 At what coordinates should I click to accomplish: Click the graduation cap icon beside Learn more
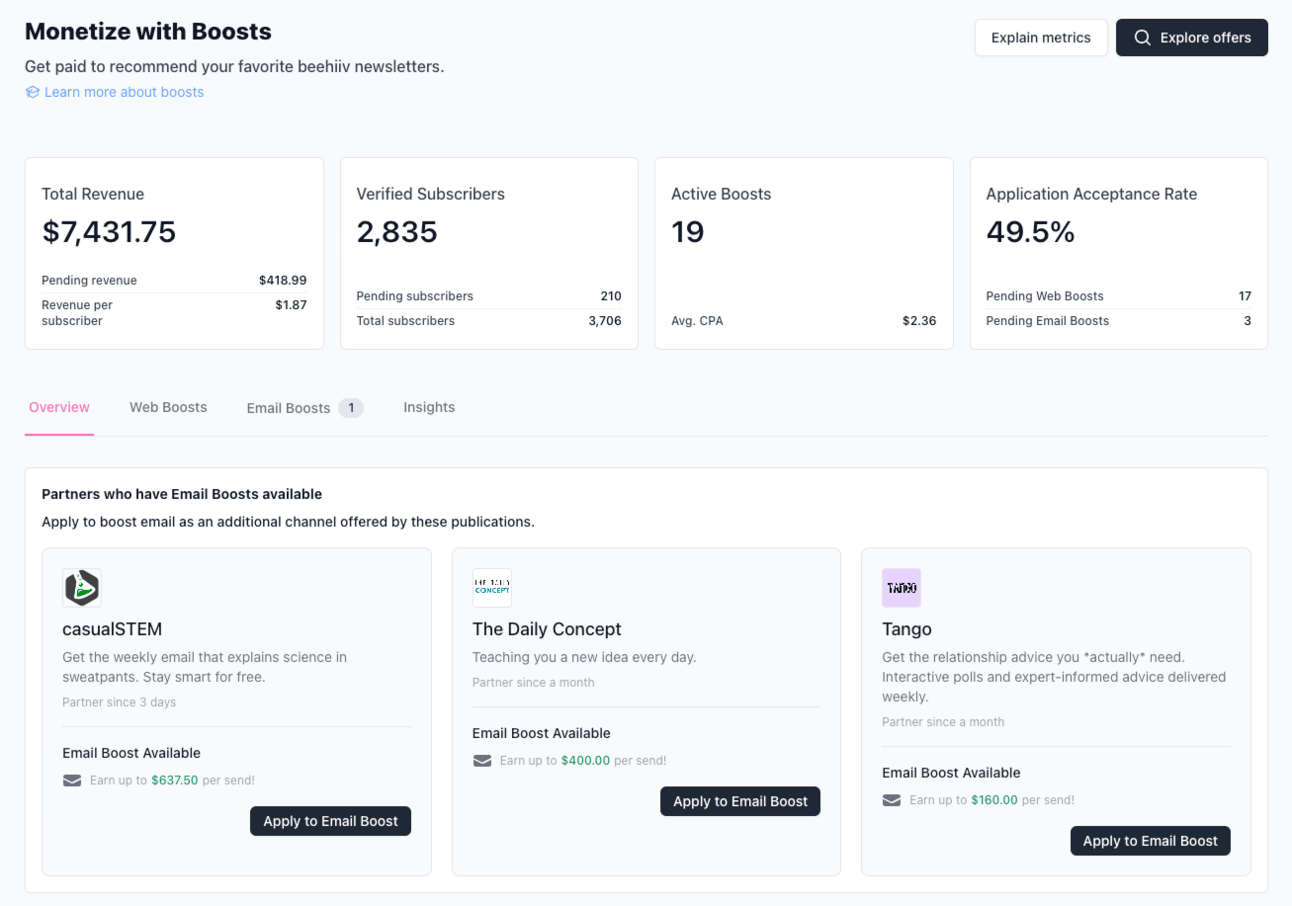coord(32,92)
